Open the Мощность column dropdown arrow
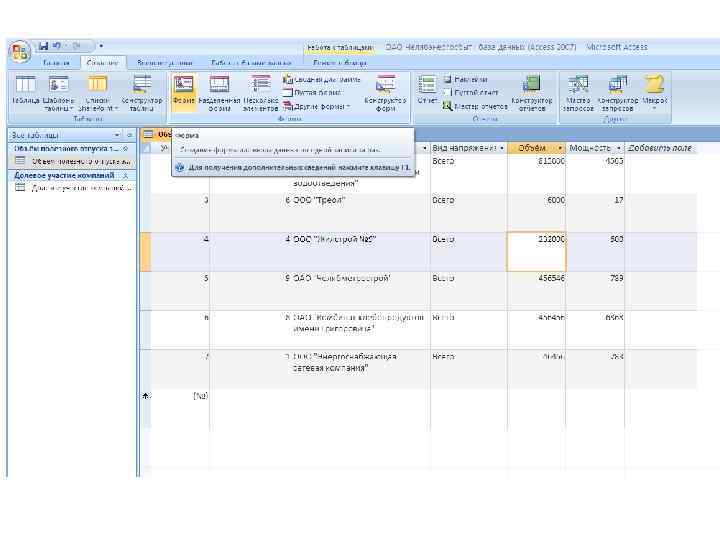This screenshot has width=720, height=540. (x=619, y=148)
